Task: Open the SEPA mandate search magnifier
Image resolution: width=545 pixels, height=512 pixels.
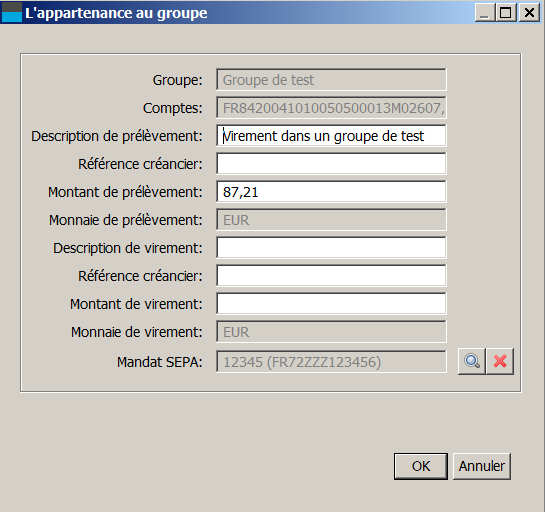Action: pyautogui.click(x=472, y=361)
